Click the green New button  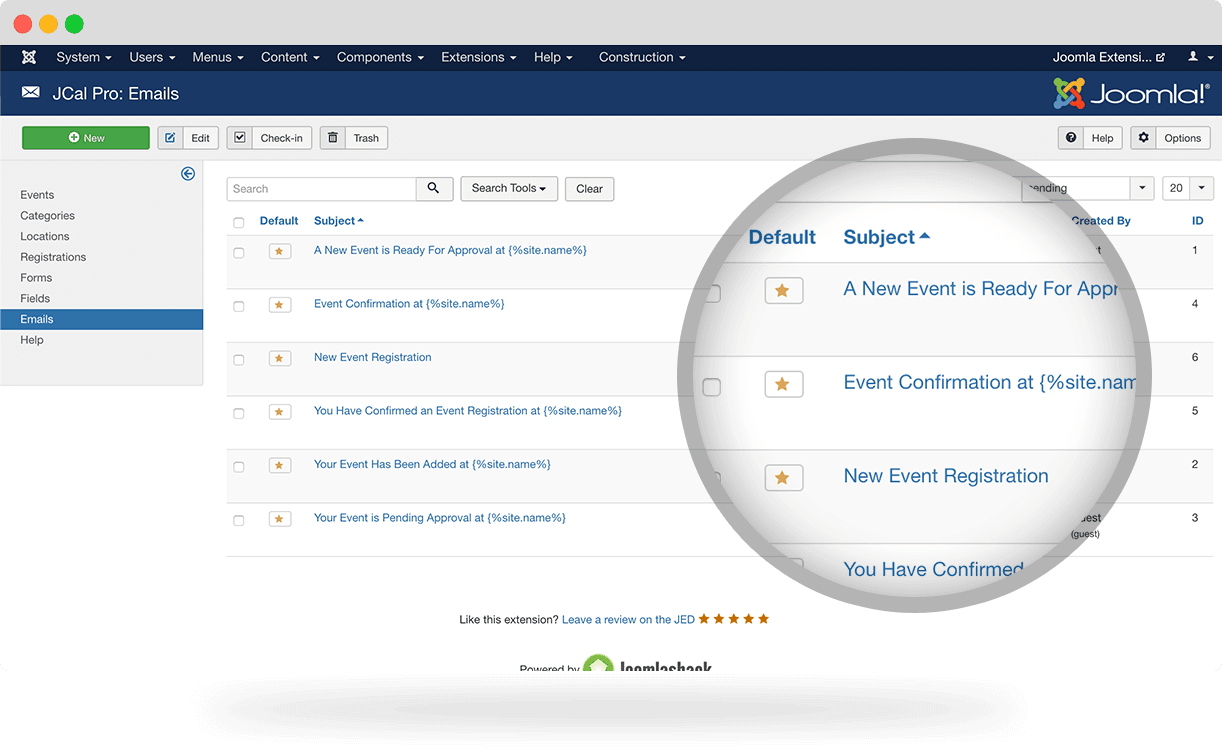(86, 138)
